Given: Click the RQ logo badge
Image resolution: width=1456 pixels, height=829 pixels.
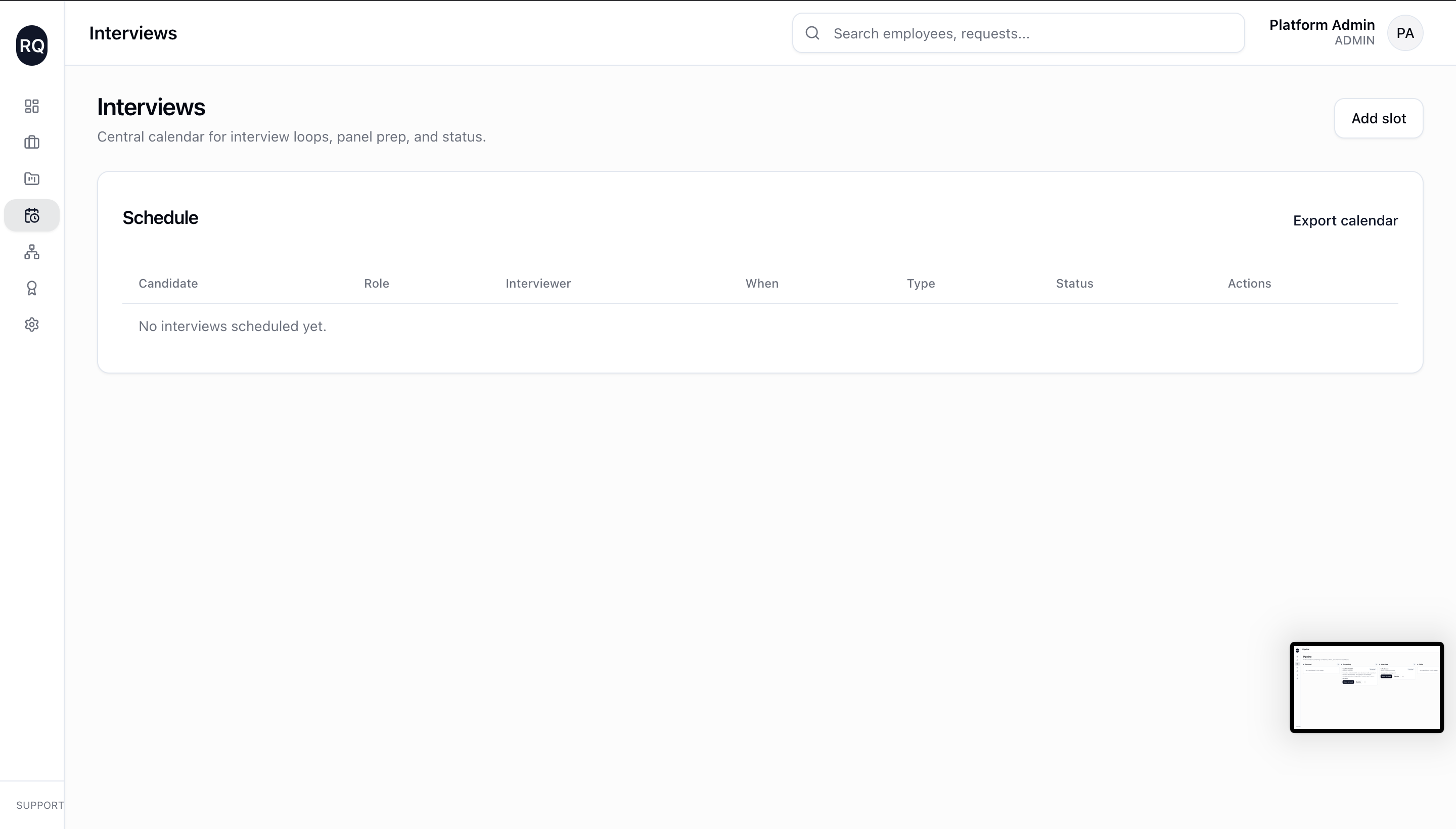Looking at the screenshot, I should pyautogui.click(x=32, y=45).
